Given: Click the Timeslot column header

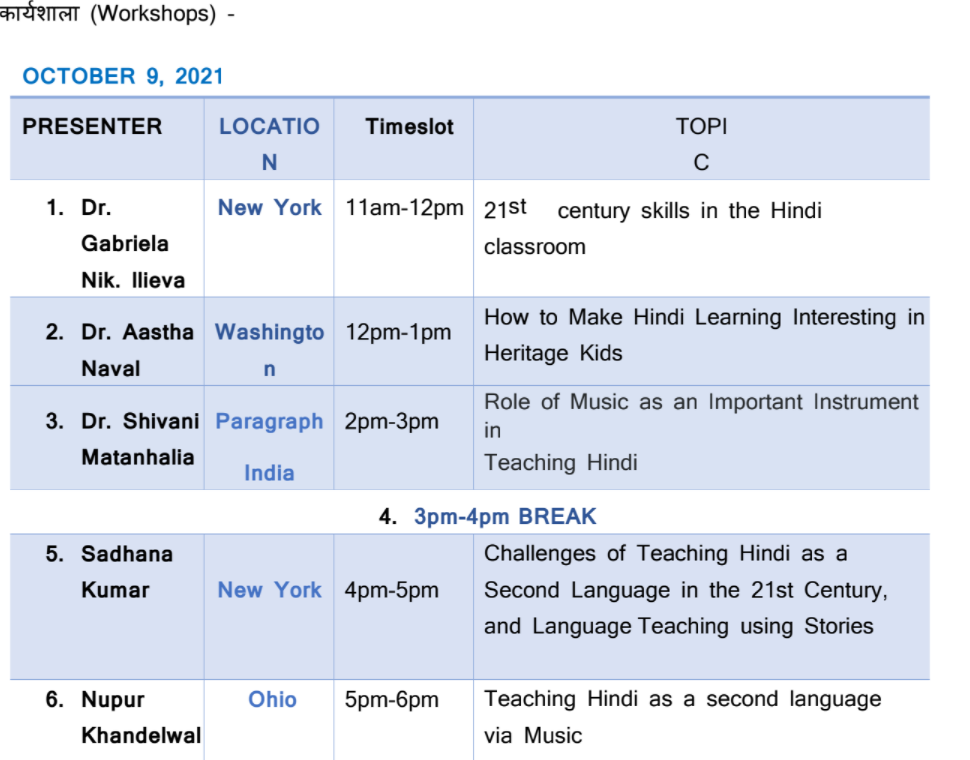Looking at the screenshot, I should click(409, 127).
